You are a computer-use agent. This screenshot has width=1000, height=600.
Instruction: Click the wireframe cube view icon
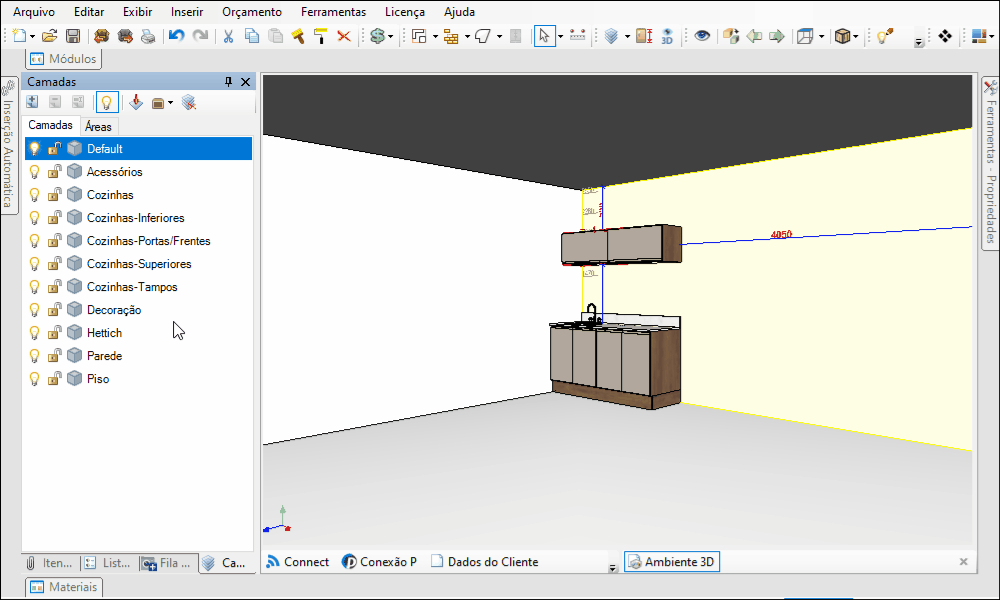coord(805,36)
